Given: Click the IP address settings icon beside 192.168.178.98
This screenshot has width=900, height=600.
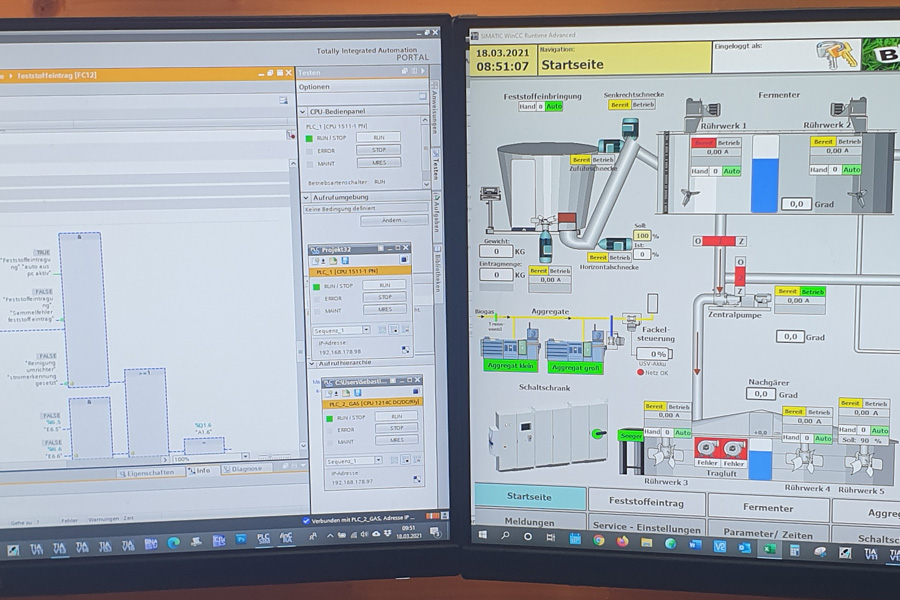Looking at the screenshot, I should (406, 349).
